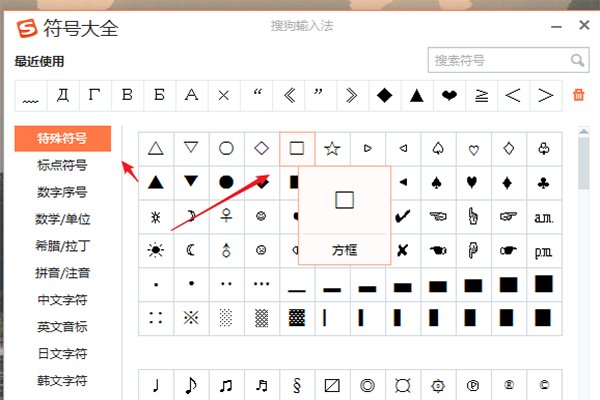The image size is (600, 400).
Task: Insert the female sign symbol
Action: click(226, 216)
